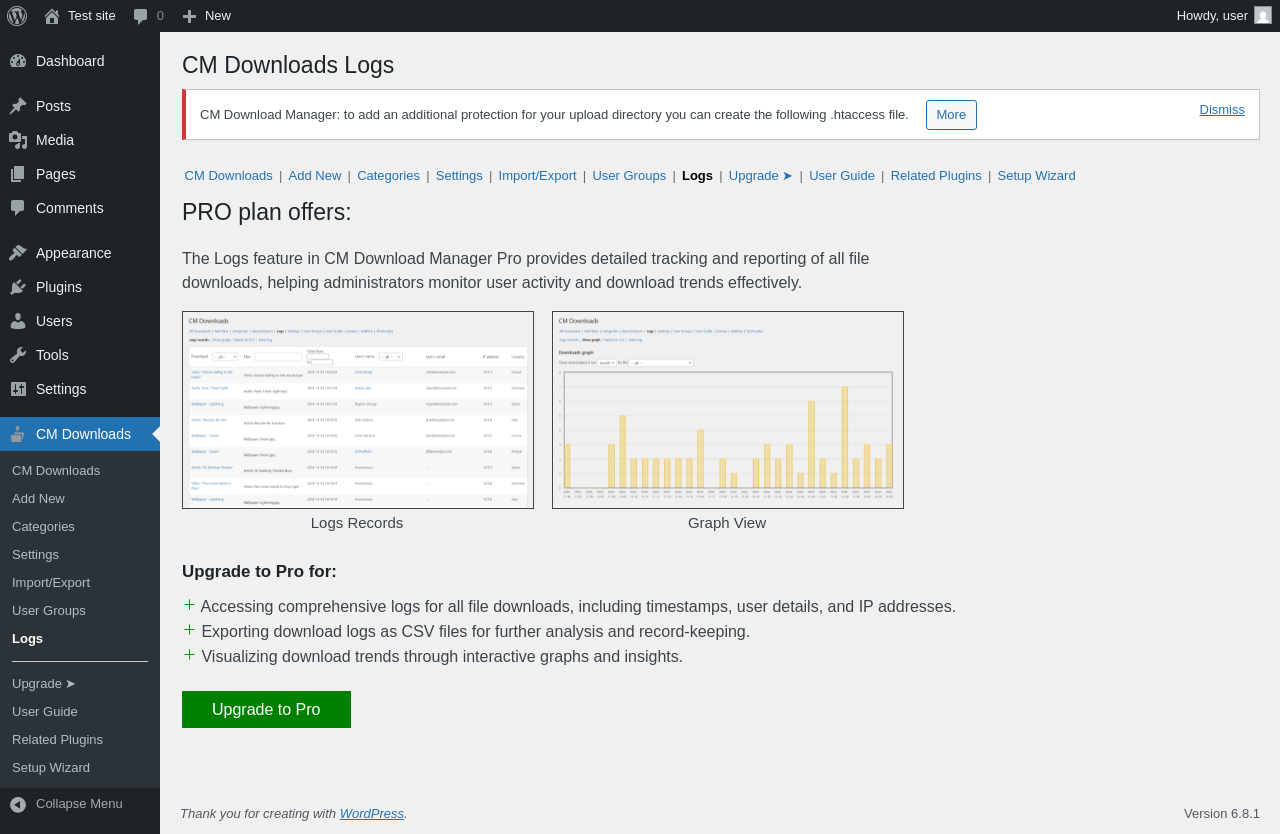Click the Collapse Menu arrow icon

[x=18, y=804]
